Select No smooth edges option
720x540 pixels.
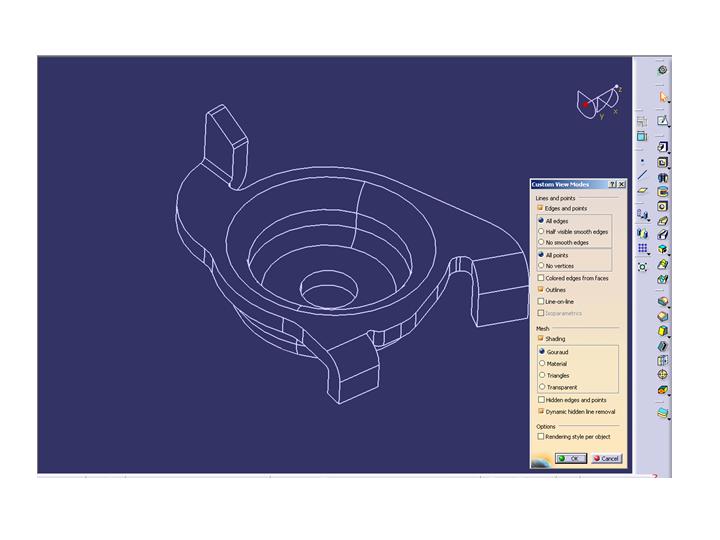(x=541, y=242)
